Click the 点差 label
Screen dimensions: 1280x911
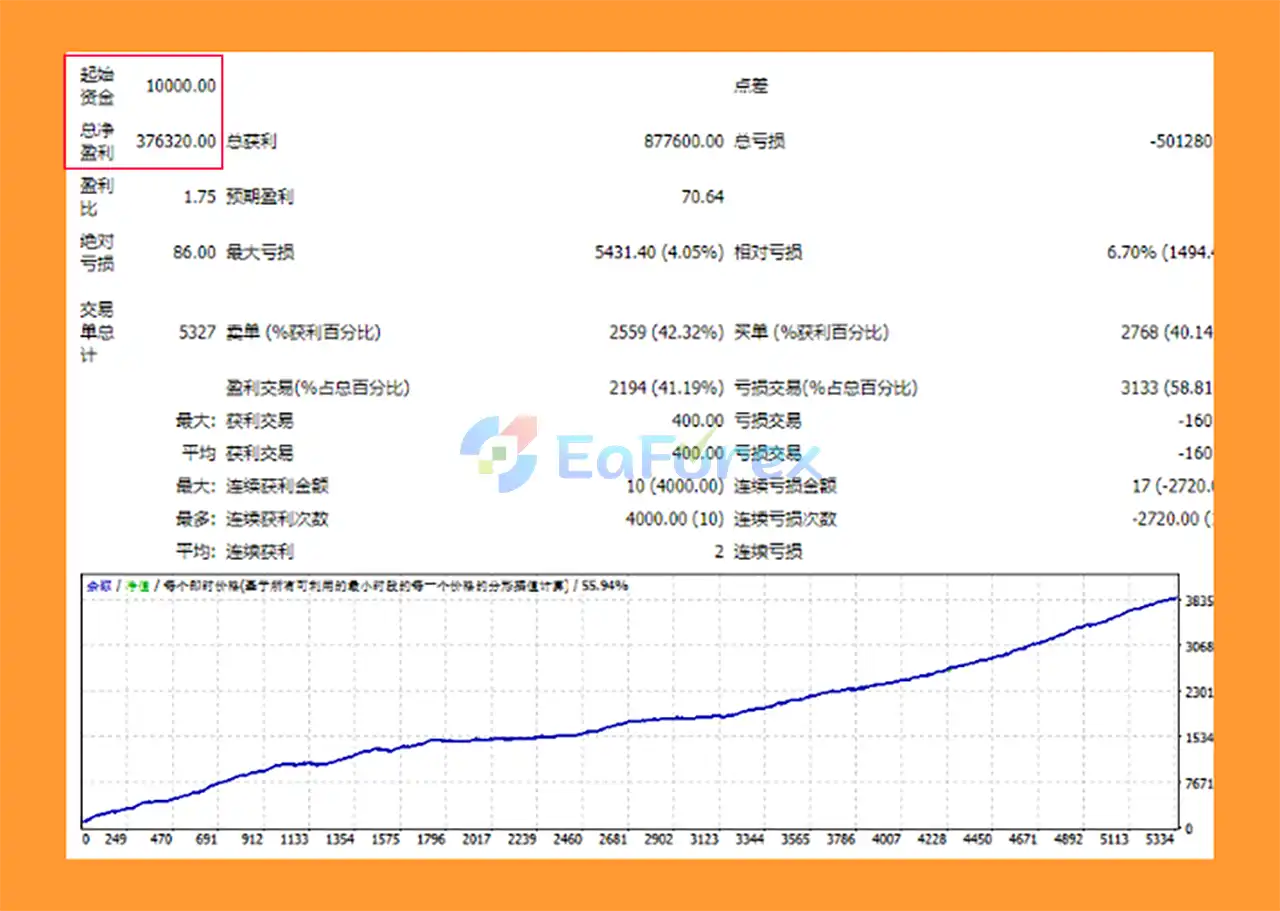point(751,86)
